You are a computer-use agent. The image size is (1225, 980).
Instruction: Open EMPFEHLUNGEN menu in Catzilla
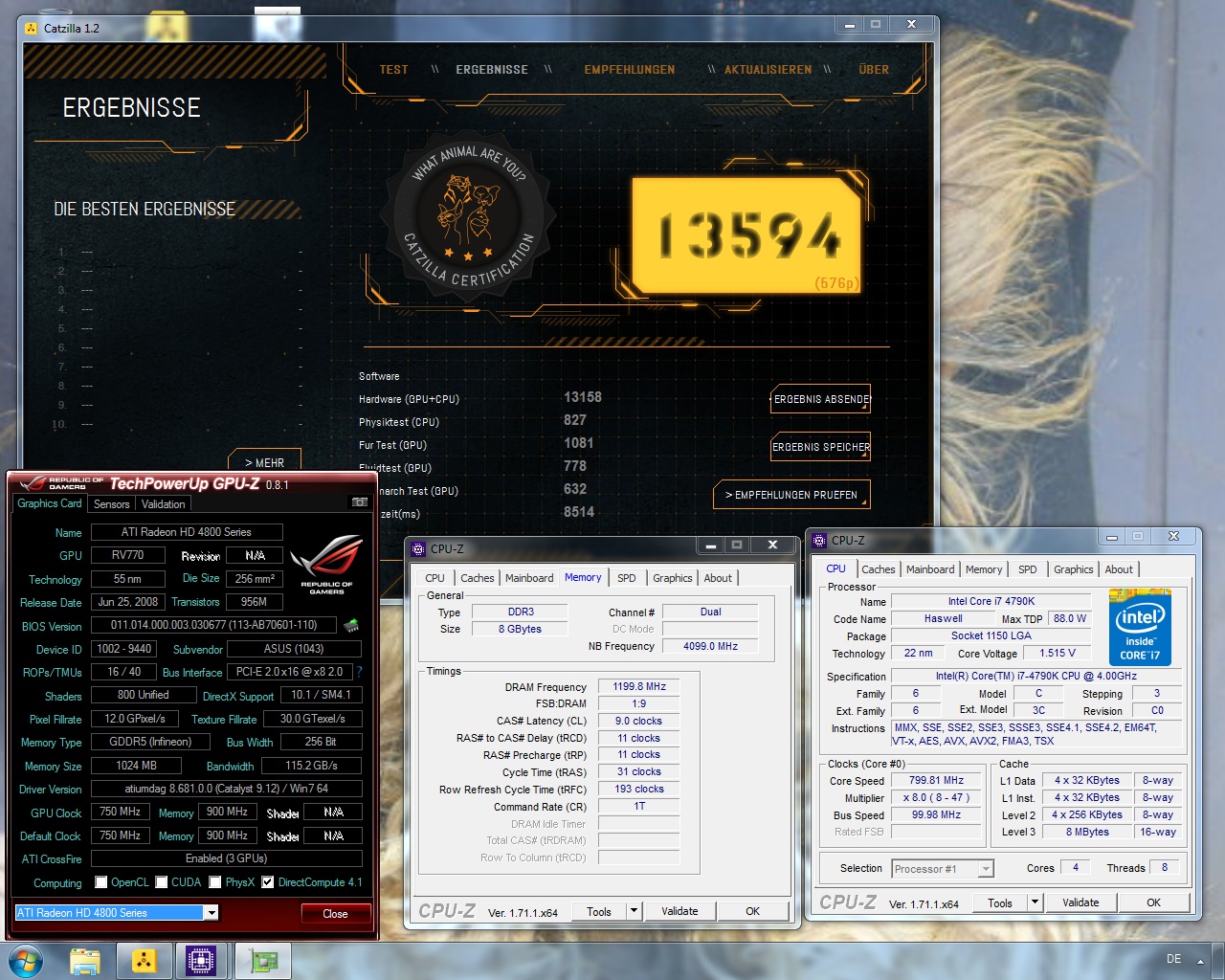(630, 70)
